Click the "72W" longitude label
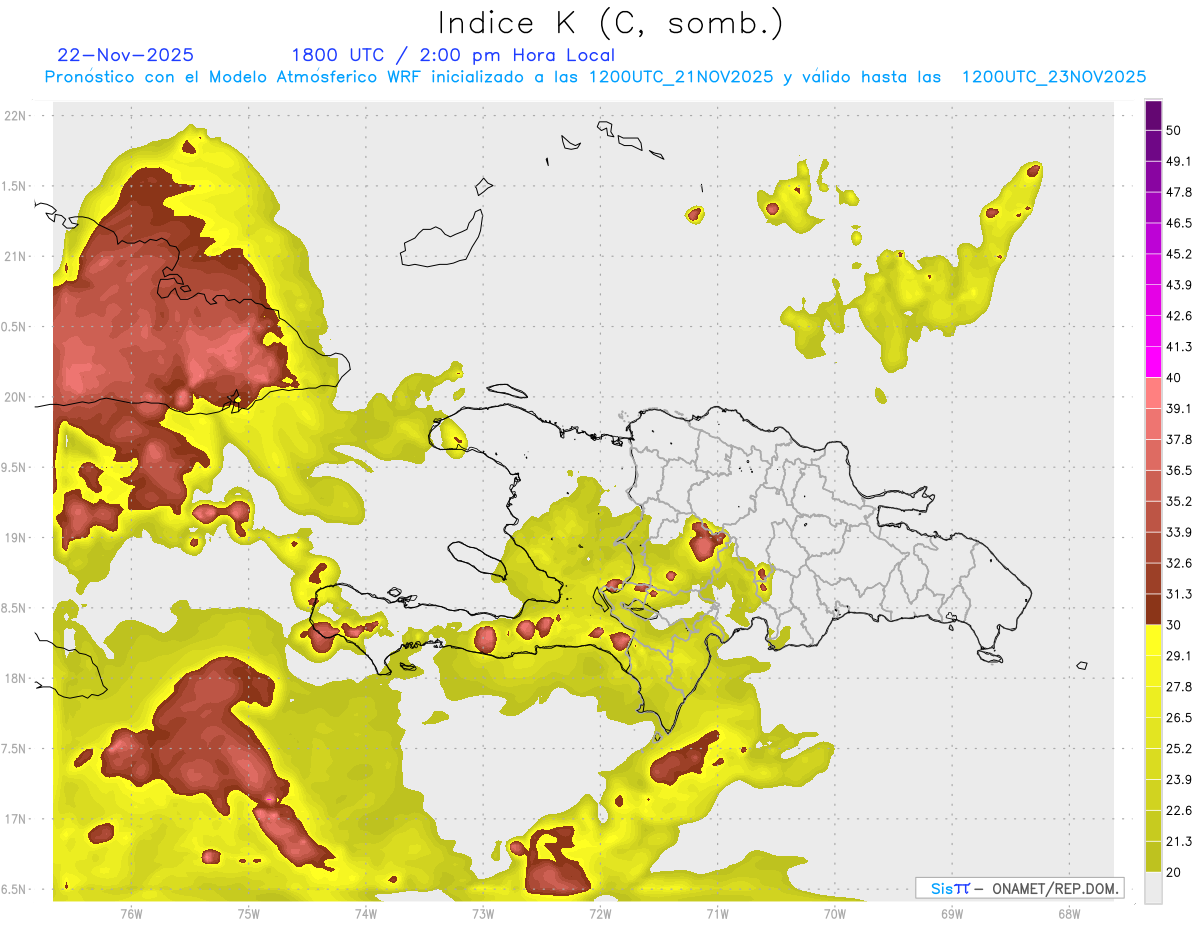Image resolution: width=1200 pixels, height=927 pixels. coord(600,913)
